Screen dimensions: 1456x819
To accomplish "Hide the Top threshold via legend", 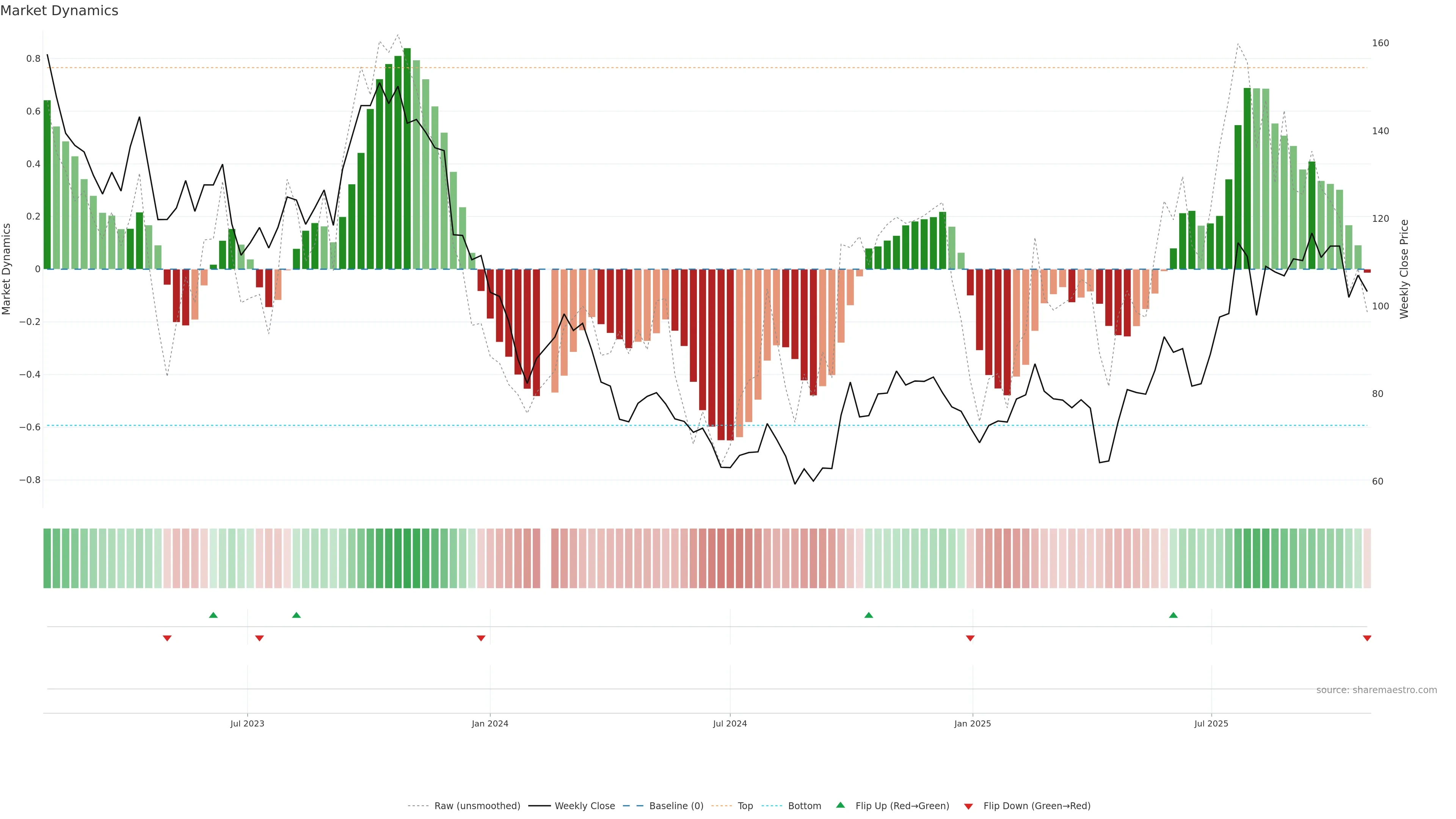I will (x=745, y=806).
